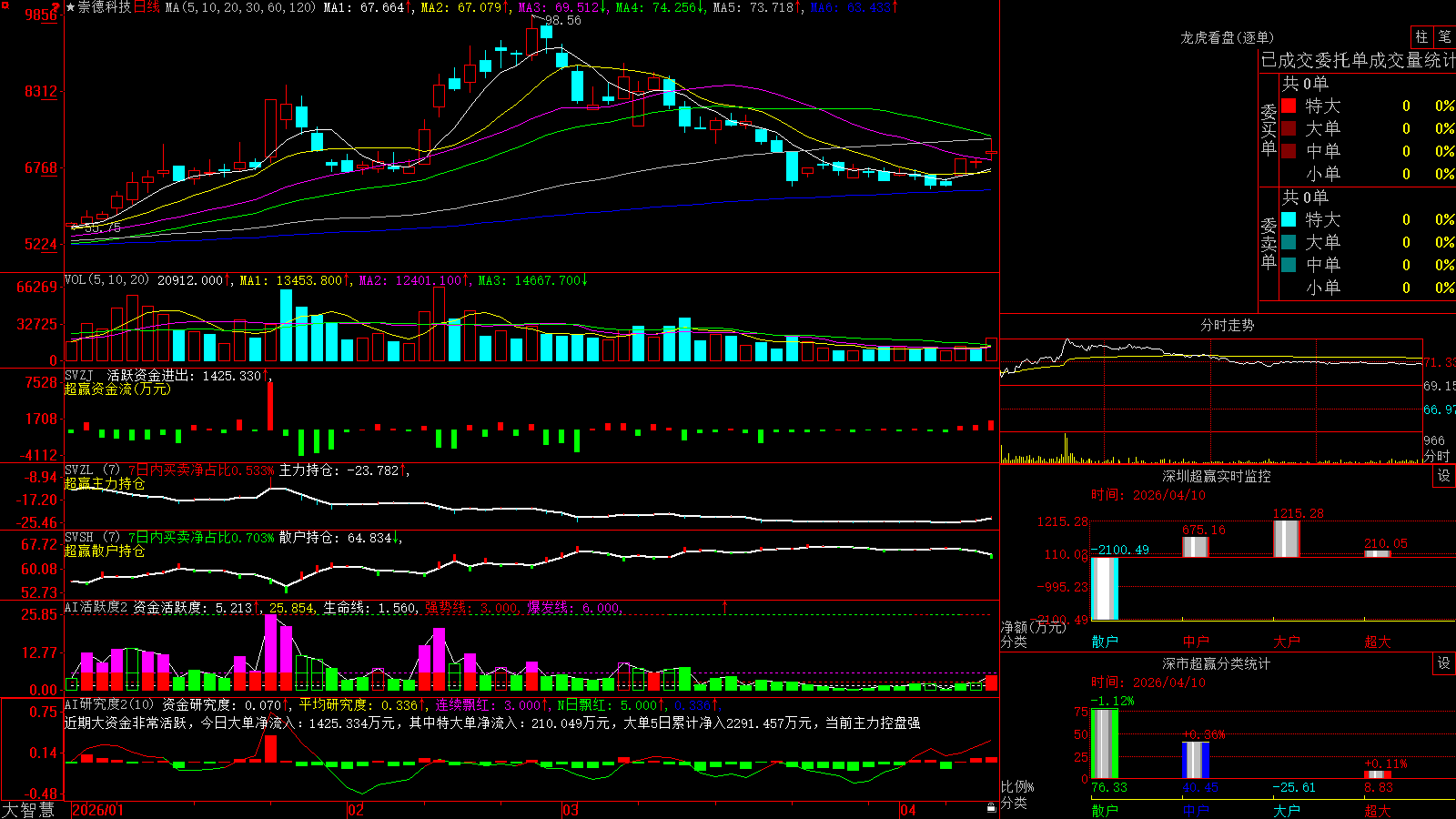Click the 龙虎看盘(逐单) panel title
This screenshot has height=819, width=1456.
click(1228, 37)
